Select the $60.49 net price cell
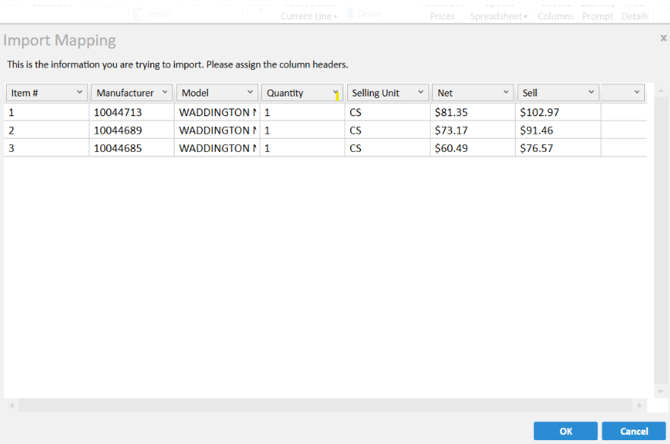 (x=473, y=148)
